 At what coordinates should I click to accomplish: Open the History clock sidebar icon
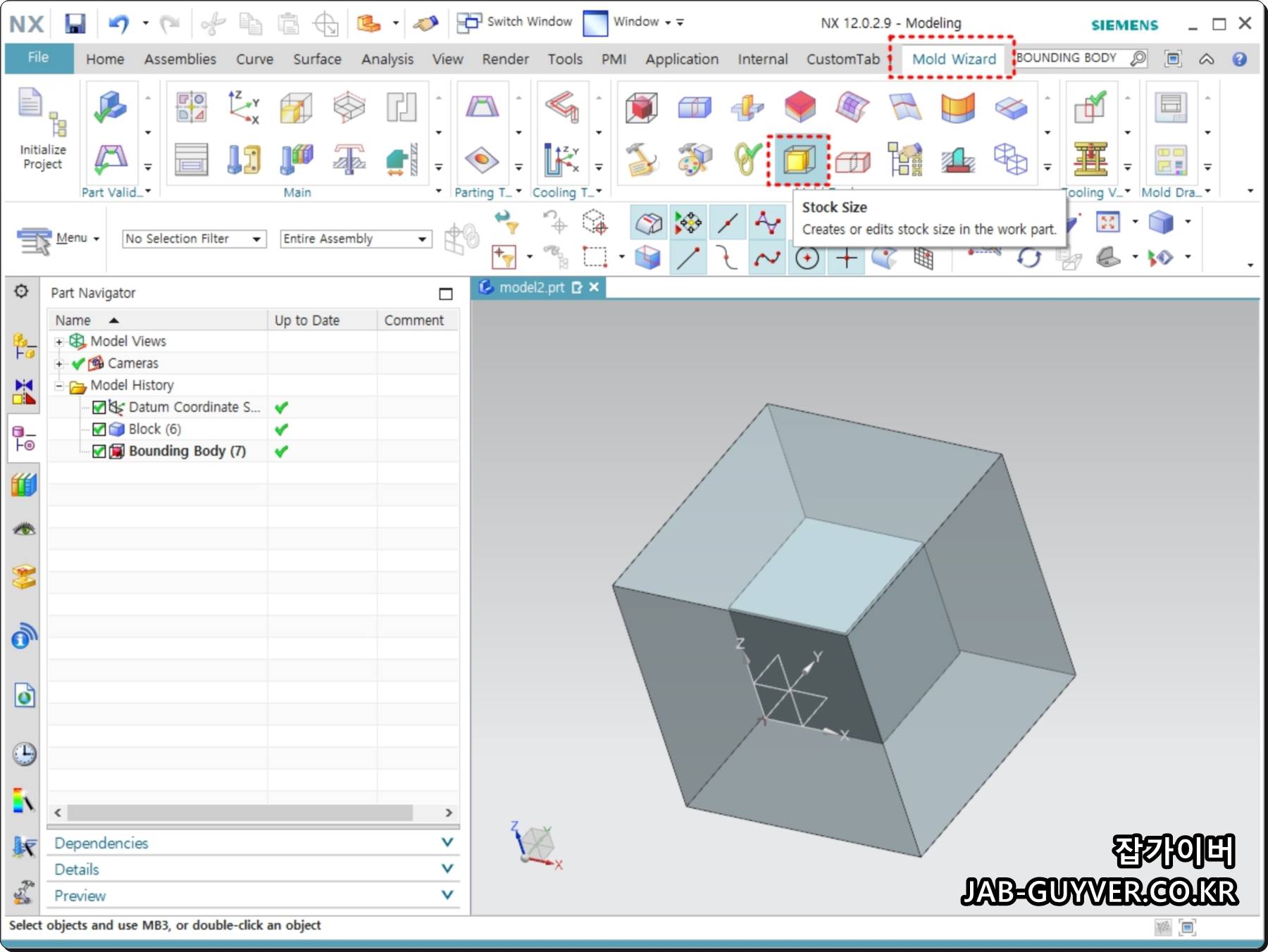(24, 753)
